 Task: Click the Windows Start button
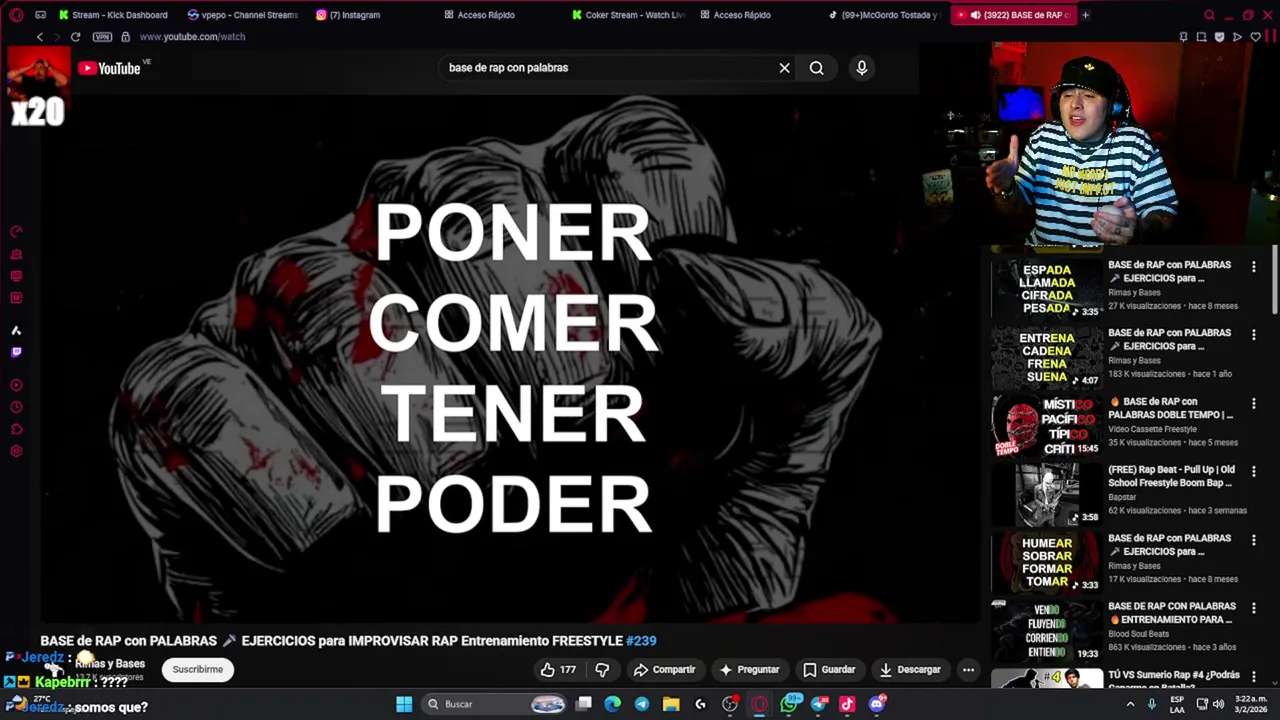(404, 704)
